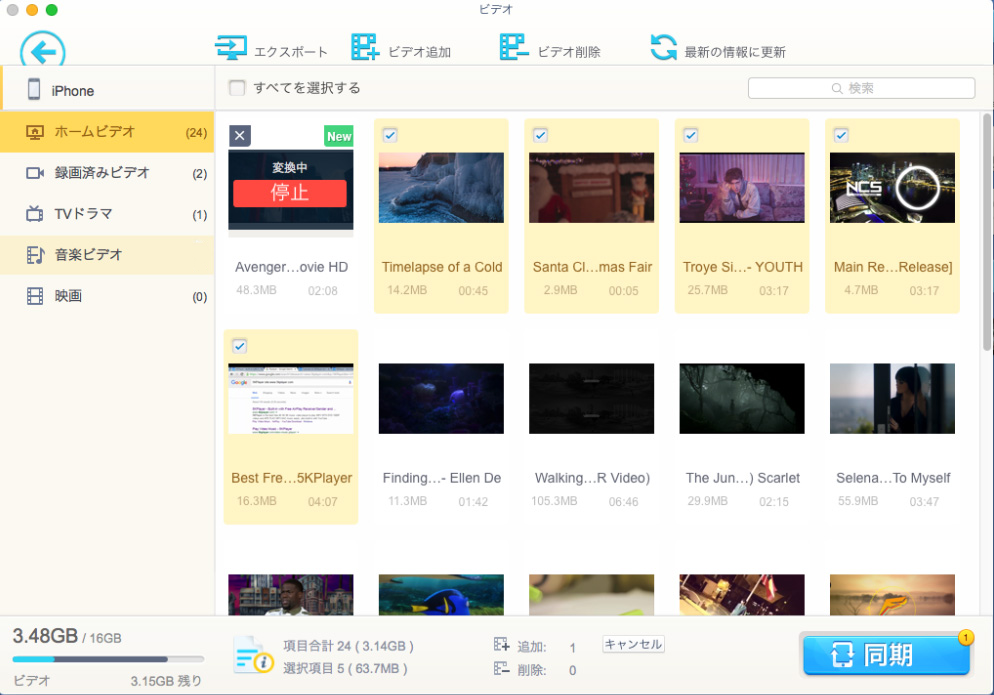Select the Best Fre...5KPlayer thumbnail

click(291, 399)
